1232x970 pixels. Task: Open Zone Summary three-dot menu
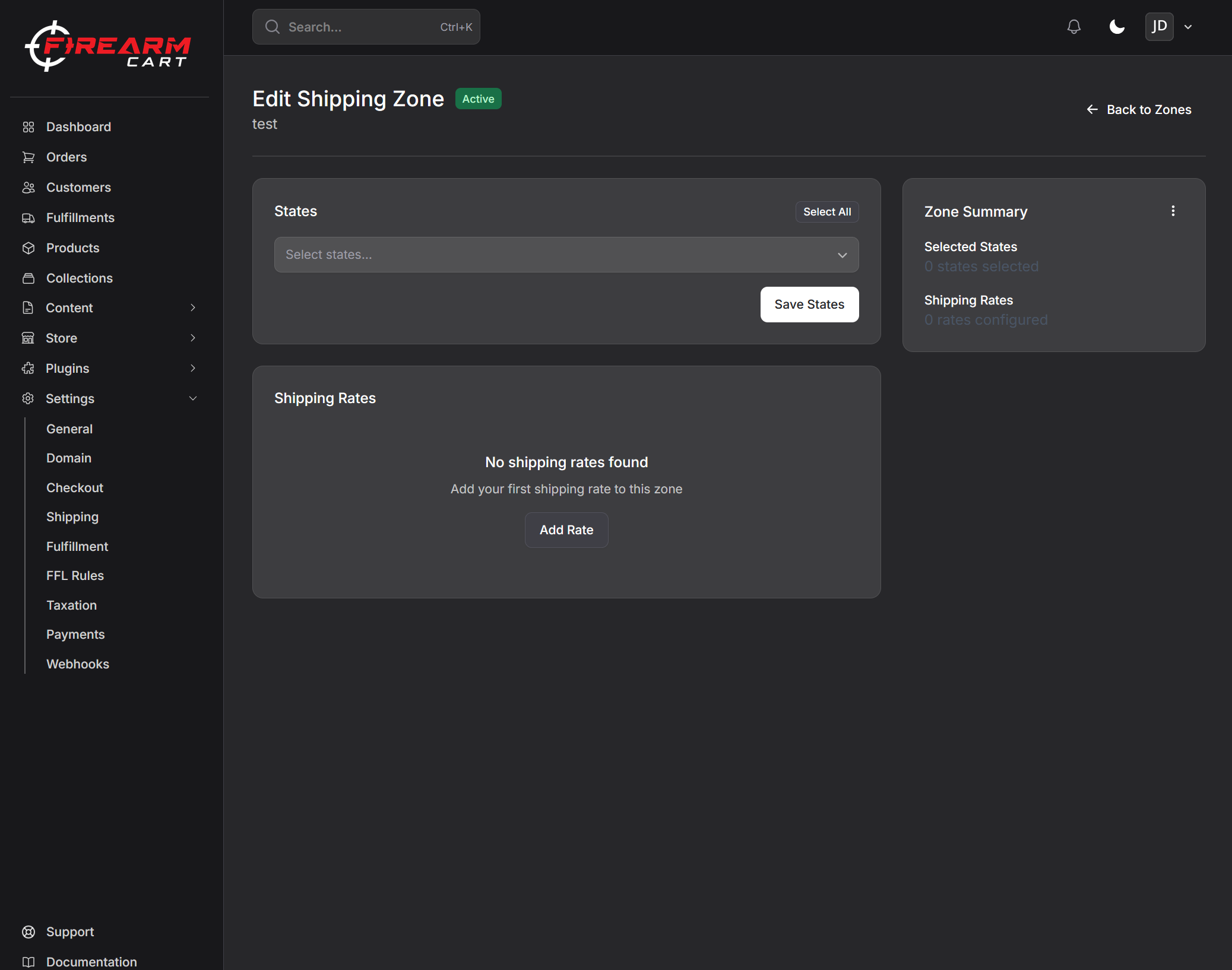[x=1173, y=211]
